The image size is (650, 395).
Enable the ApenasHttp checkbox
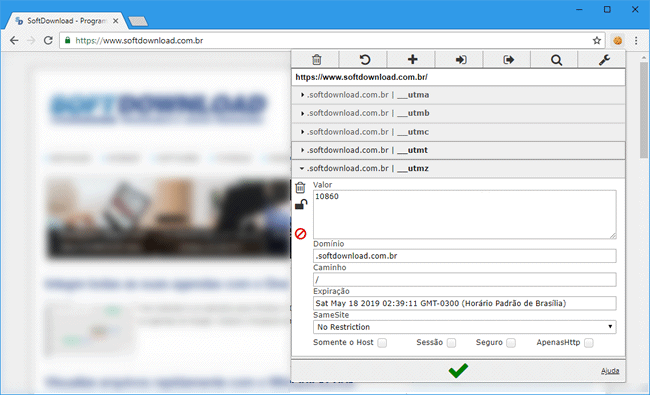pos(589,343)
